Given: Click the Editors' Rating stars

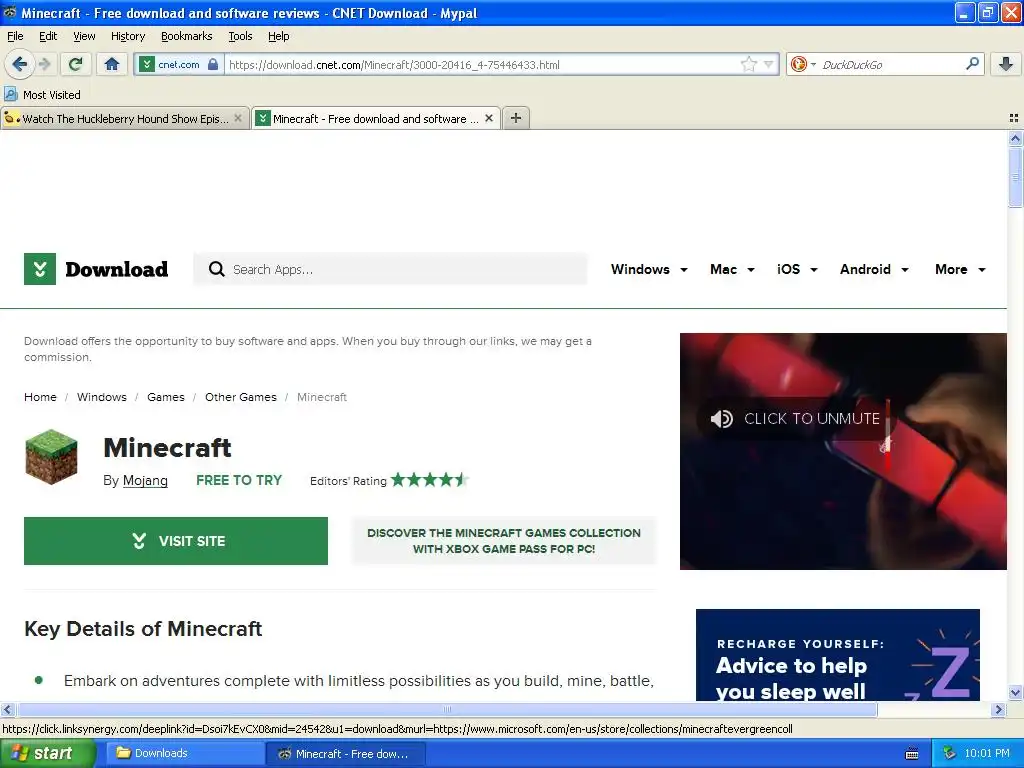Looking at the screenshot, I should pyautogui.click(x=430, y=480).
